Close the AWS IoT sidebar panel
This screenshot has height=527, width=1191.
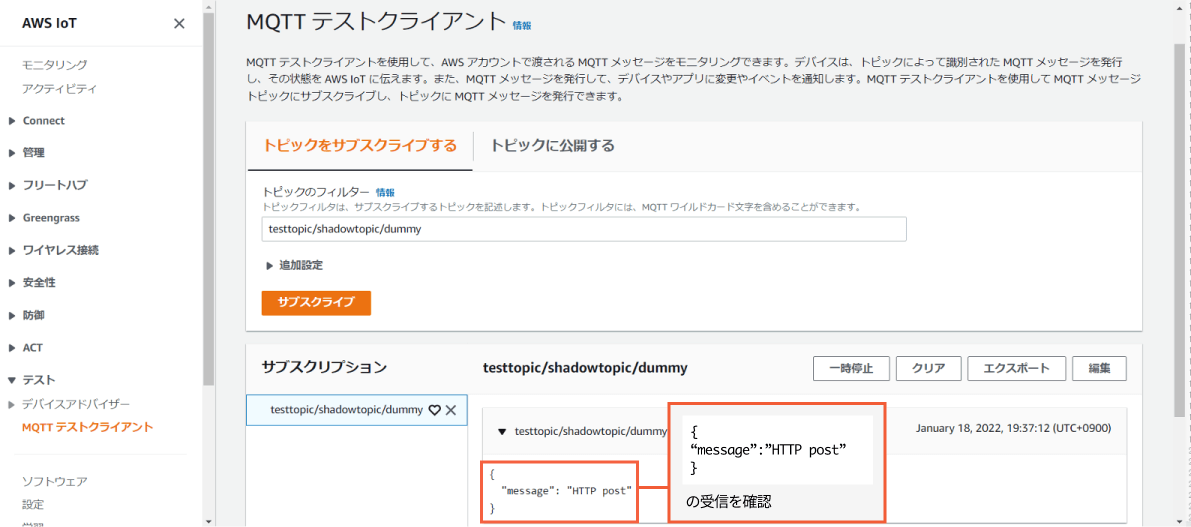179,24
